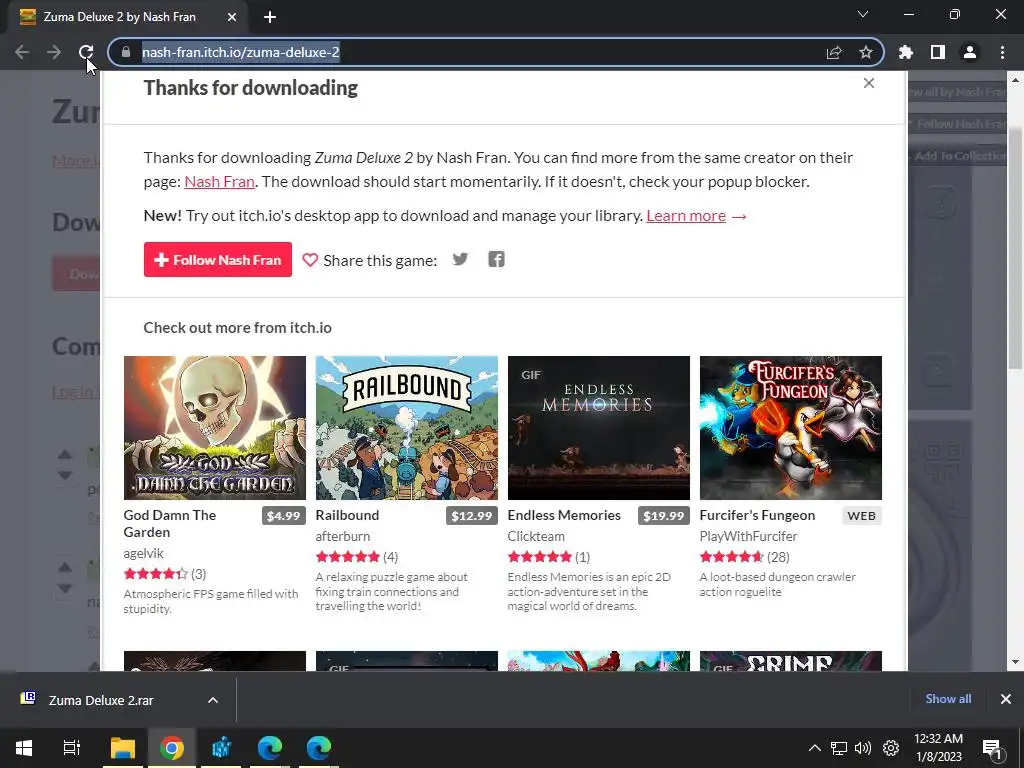The width and height of the screenshot is (1024, 768).
Task: Open the notifications action center icon
Action: 993,748
